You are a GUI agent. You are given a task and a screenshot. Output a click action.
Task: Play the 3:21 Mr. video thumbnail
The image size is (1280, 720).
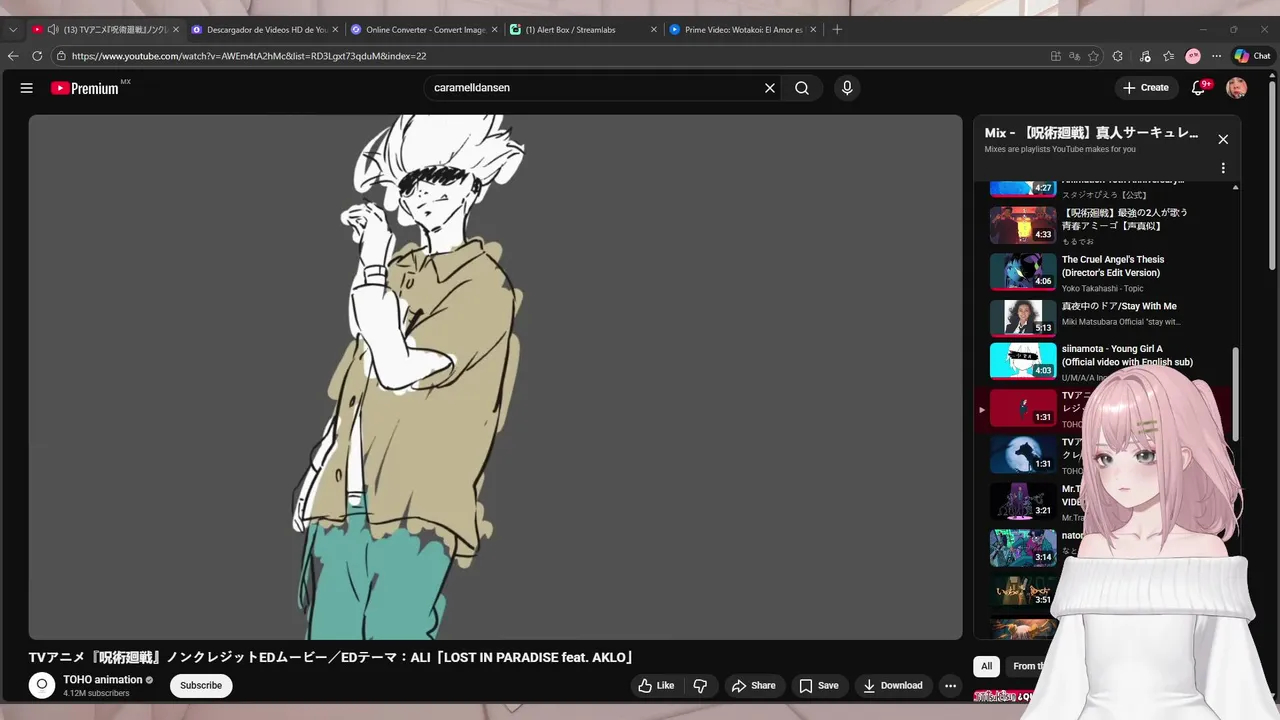coord(1023,501)
